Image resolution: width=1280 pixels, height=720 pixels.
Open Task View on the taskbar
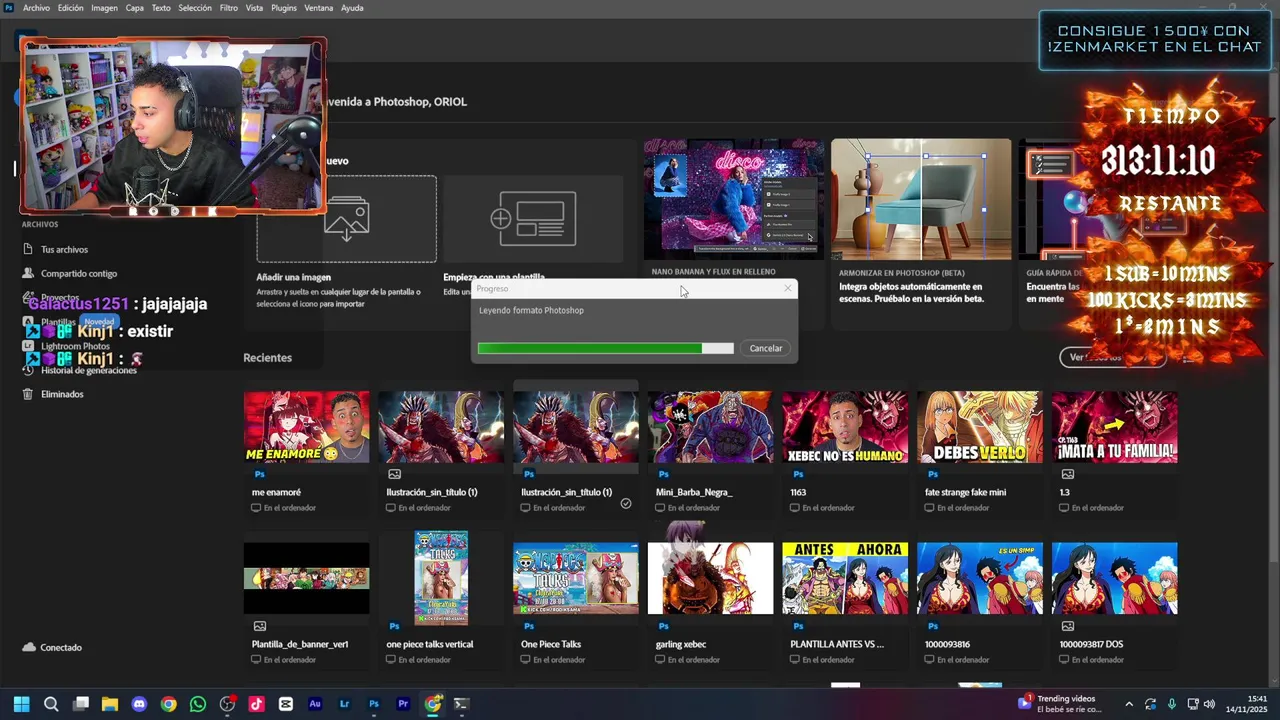(81, 704)
